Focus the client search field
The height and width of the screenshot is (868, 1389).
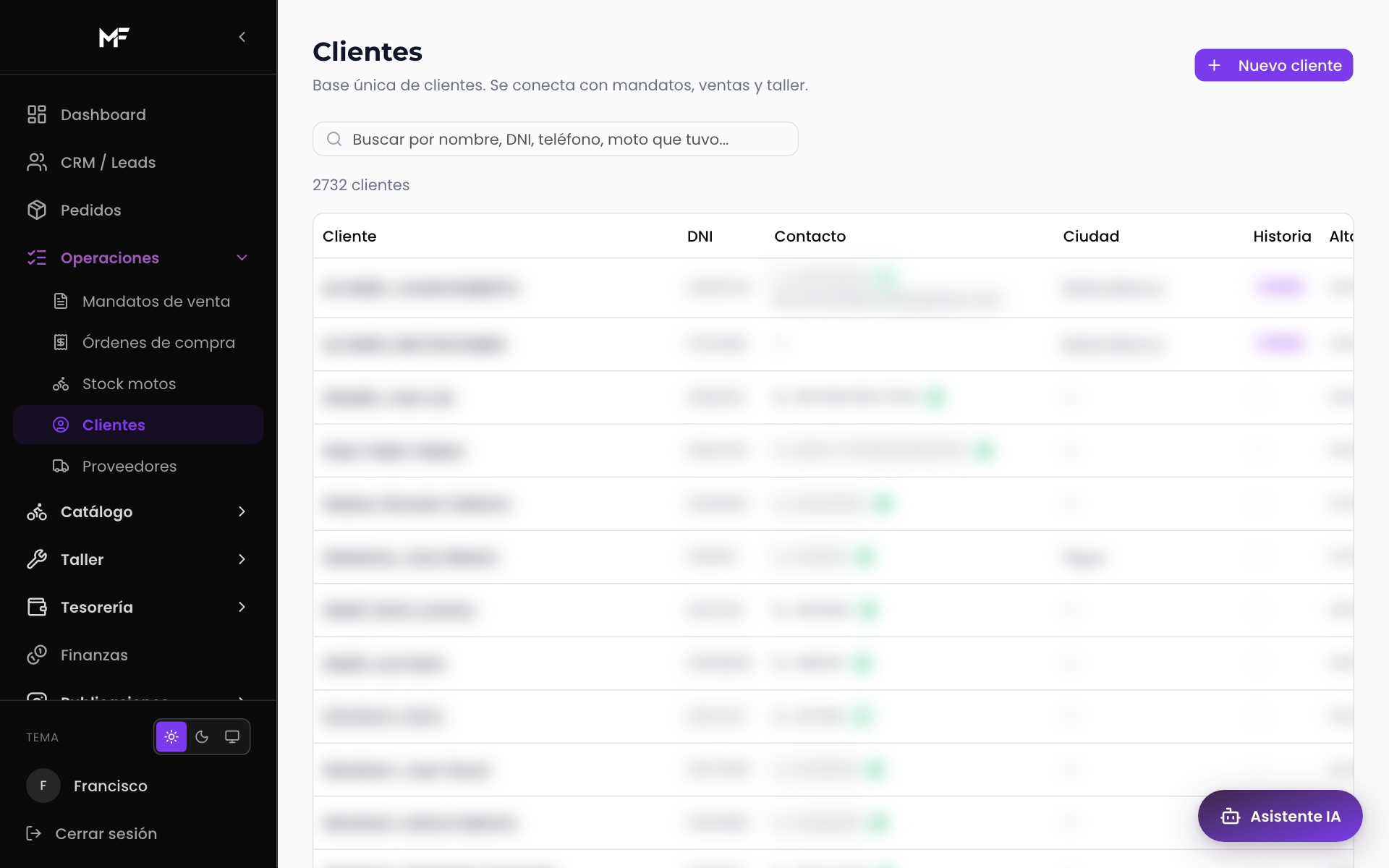pyautogui.click(x=556, y=139)
